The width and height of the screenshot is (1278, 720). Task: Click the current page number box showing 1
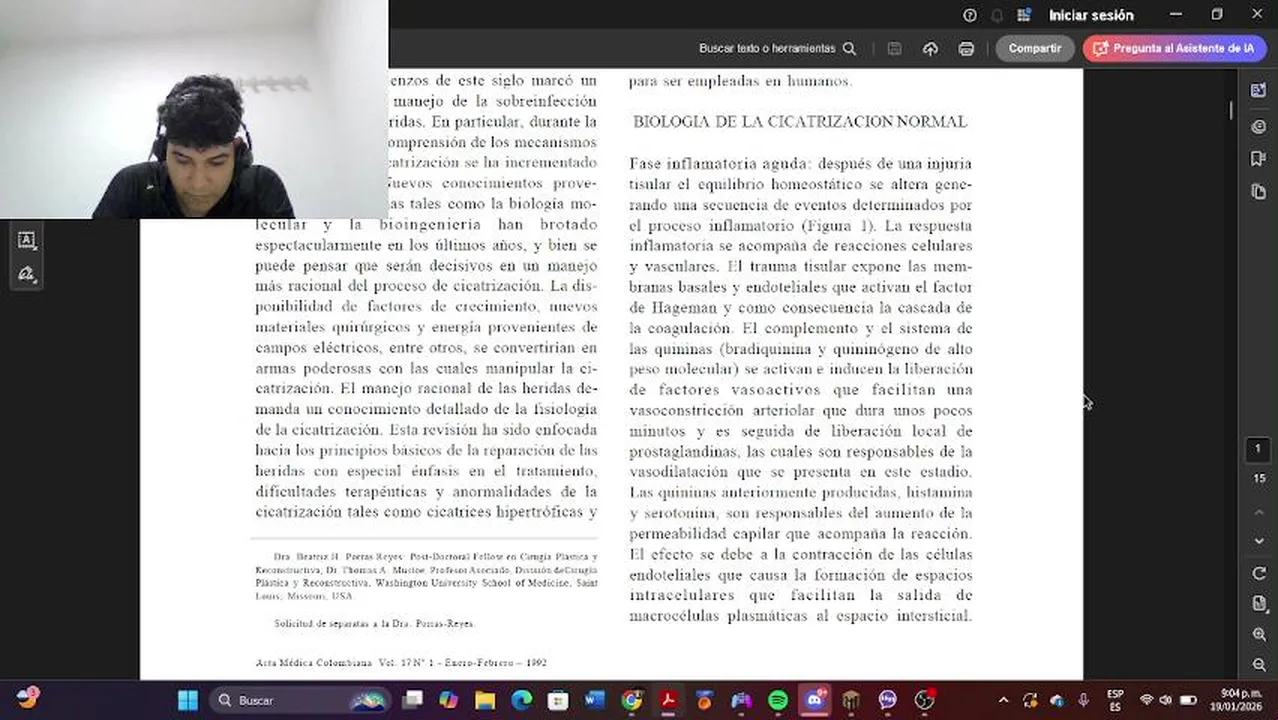point(1258,449)
